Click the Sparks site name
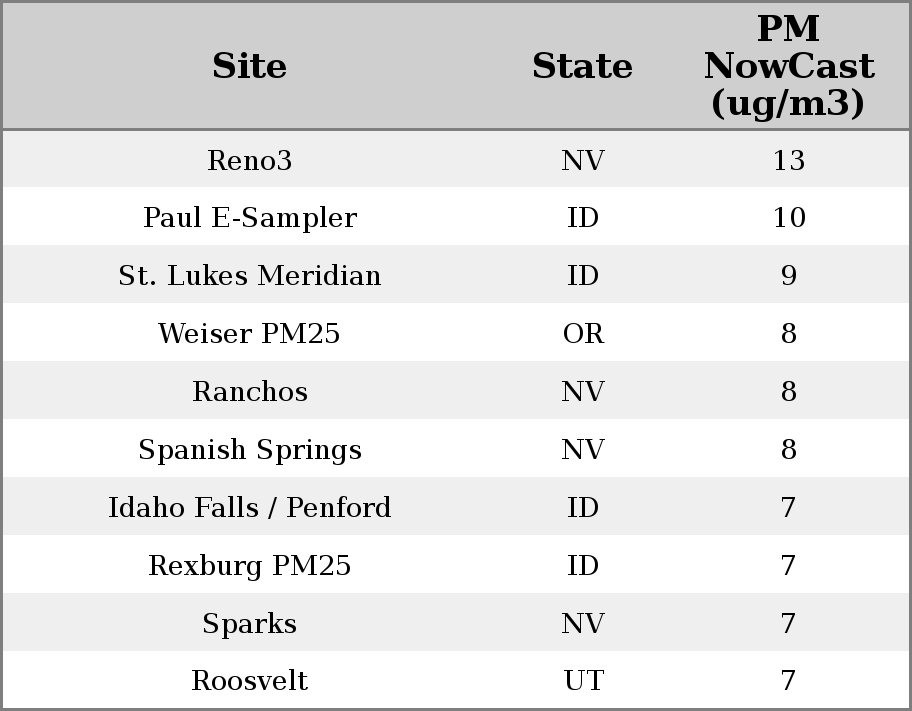This screenshot has height=711, width=912. click(249, 624)
